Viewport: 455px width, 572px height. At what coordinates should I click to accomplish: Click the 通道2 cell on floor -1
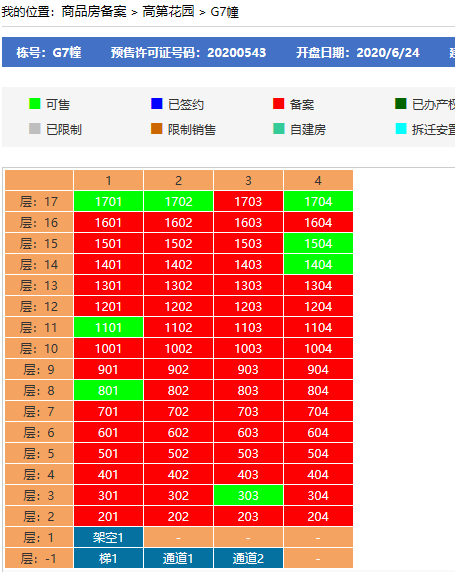click(x=248, y=559)
